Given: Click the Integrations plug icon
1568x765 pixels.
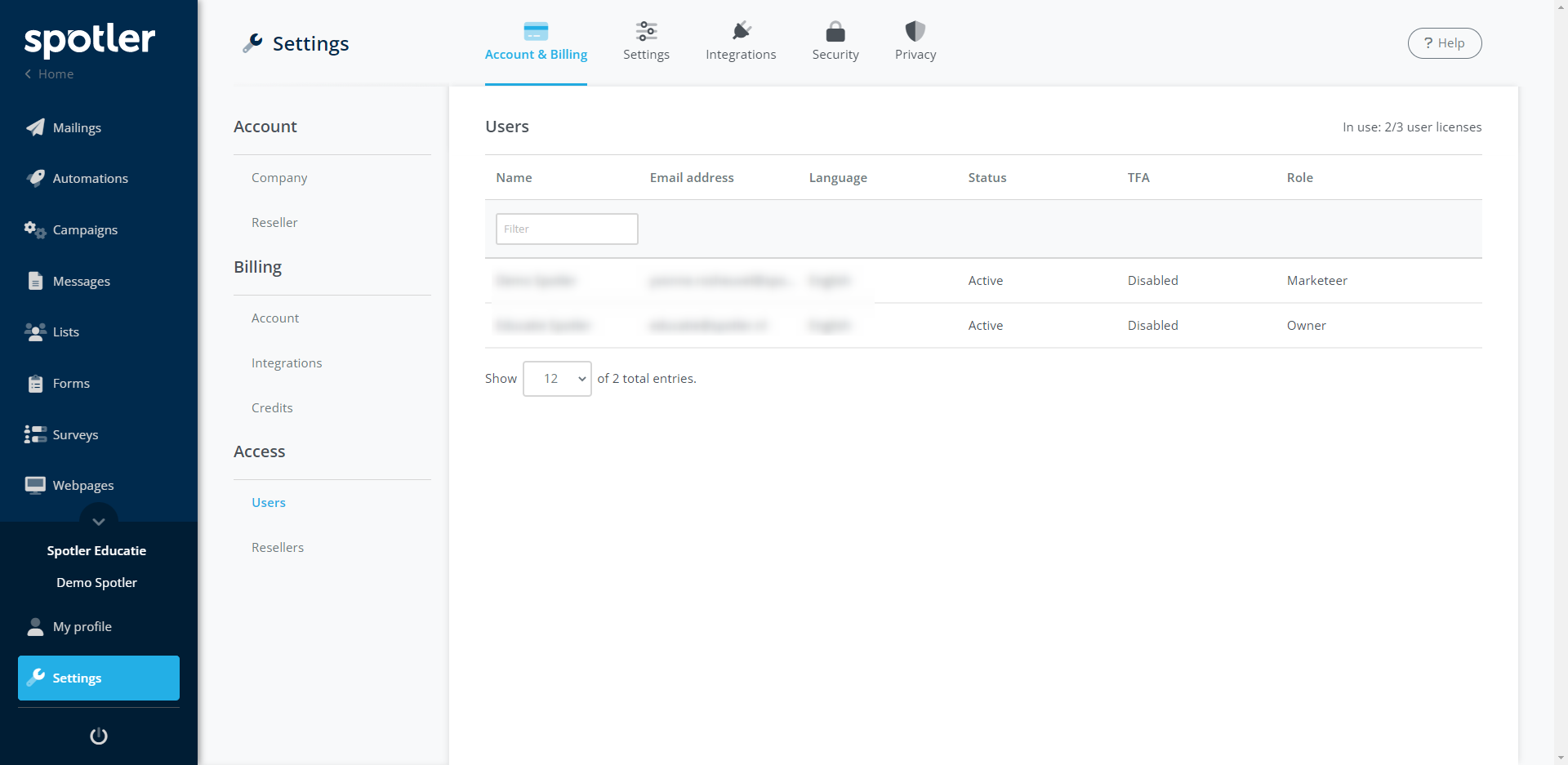Looking at the screenshot, I should [x=741, y=31].
